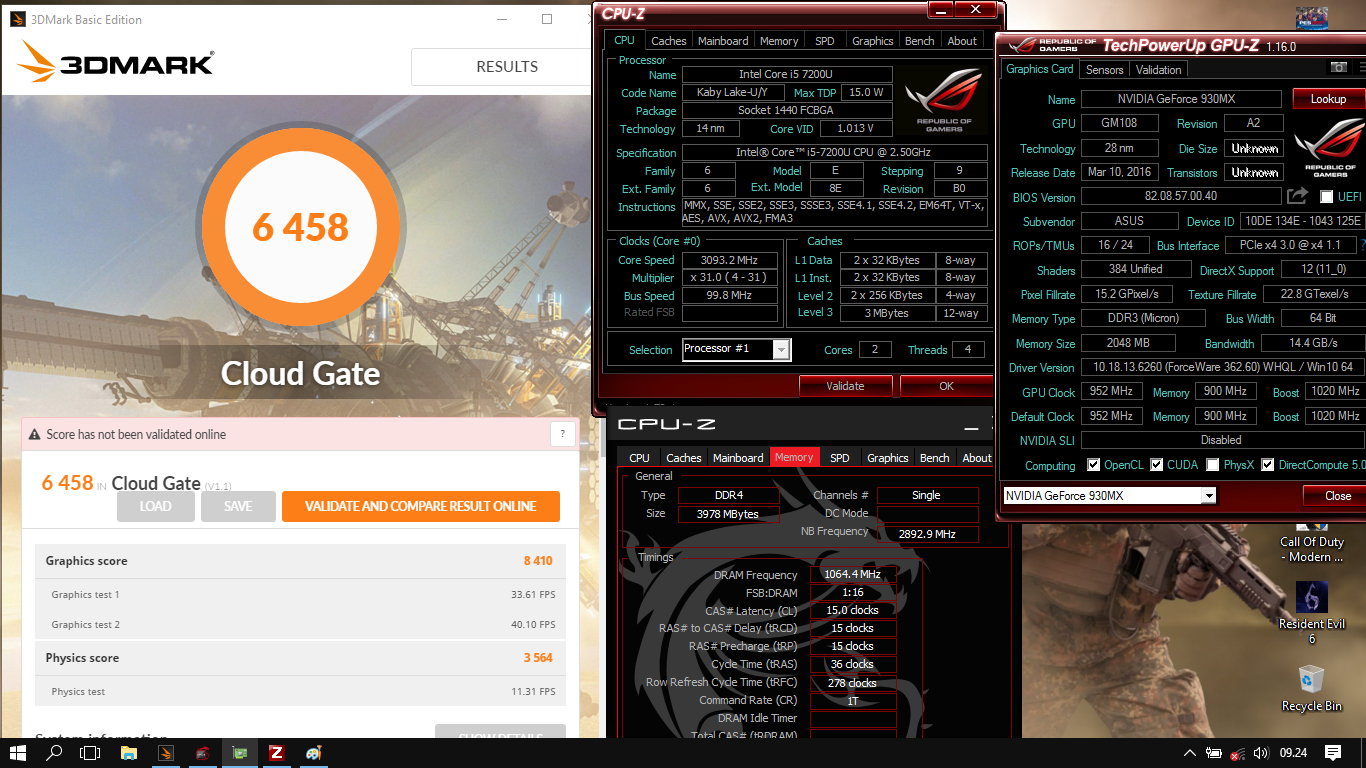
Task: Open Bench tab in top CPU-Z window
Action: tap(920, 41)
